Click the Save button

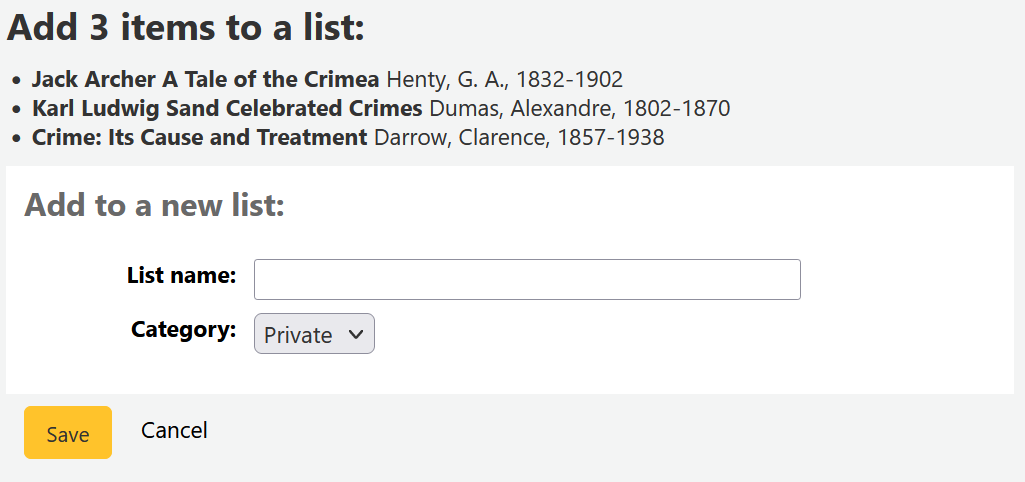tap(68, 432)
